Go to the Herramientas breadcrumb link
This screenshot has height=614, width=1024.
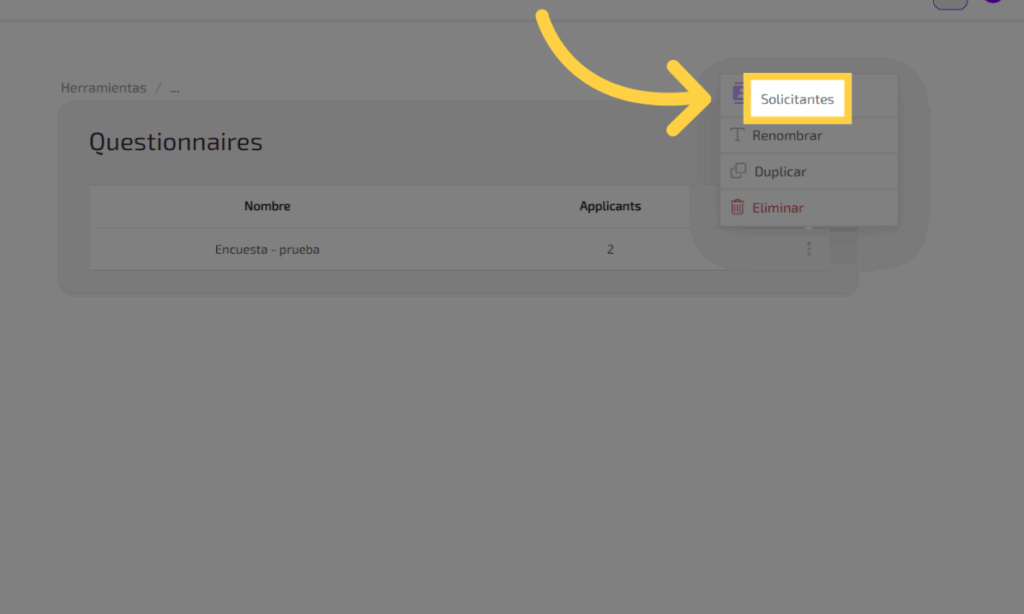point(103,88)
